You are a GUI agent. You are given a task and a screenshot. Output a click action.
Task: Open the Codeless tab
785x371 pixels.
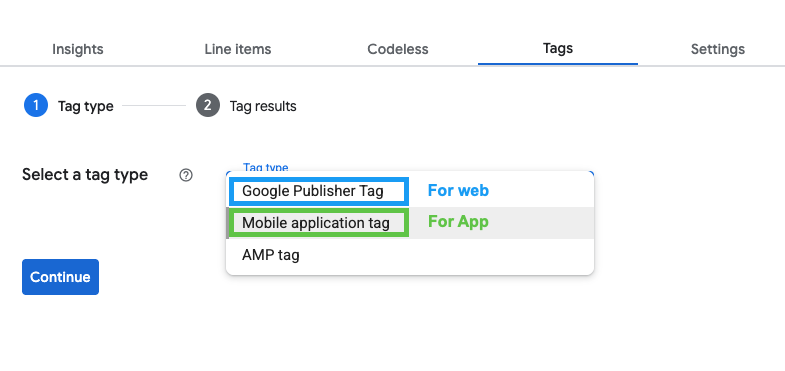click(x=398, y=49)
